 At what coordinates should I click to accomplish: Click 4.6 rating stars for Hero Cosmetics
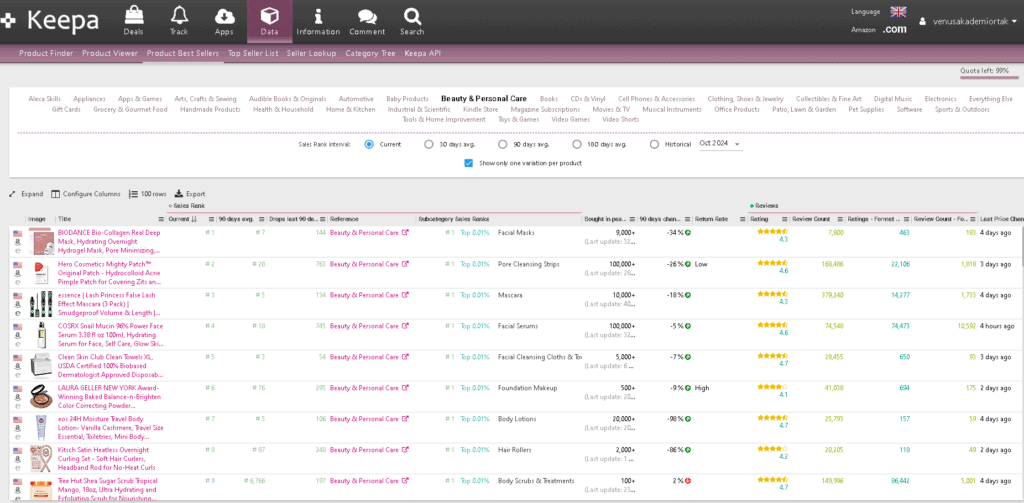(x=772, y=263)
